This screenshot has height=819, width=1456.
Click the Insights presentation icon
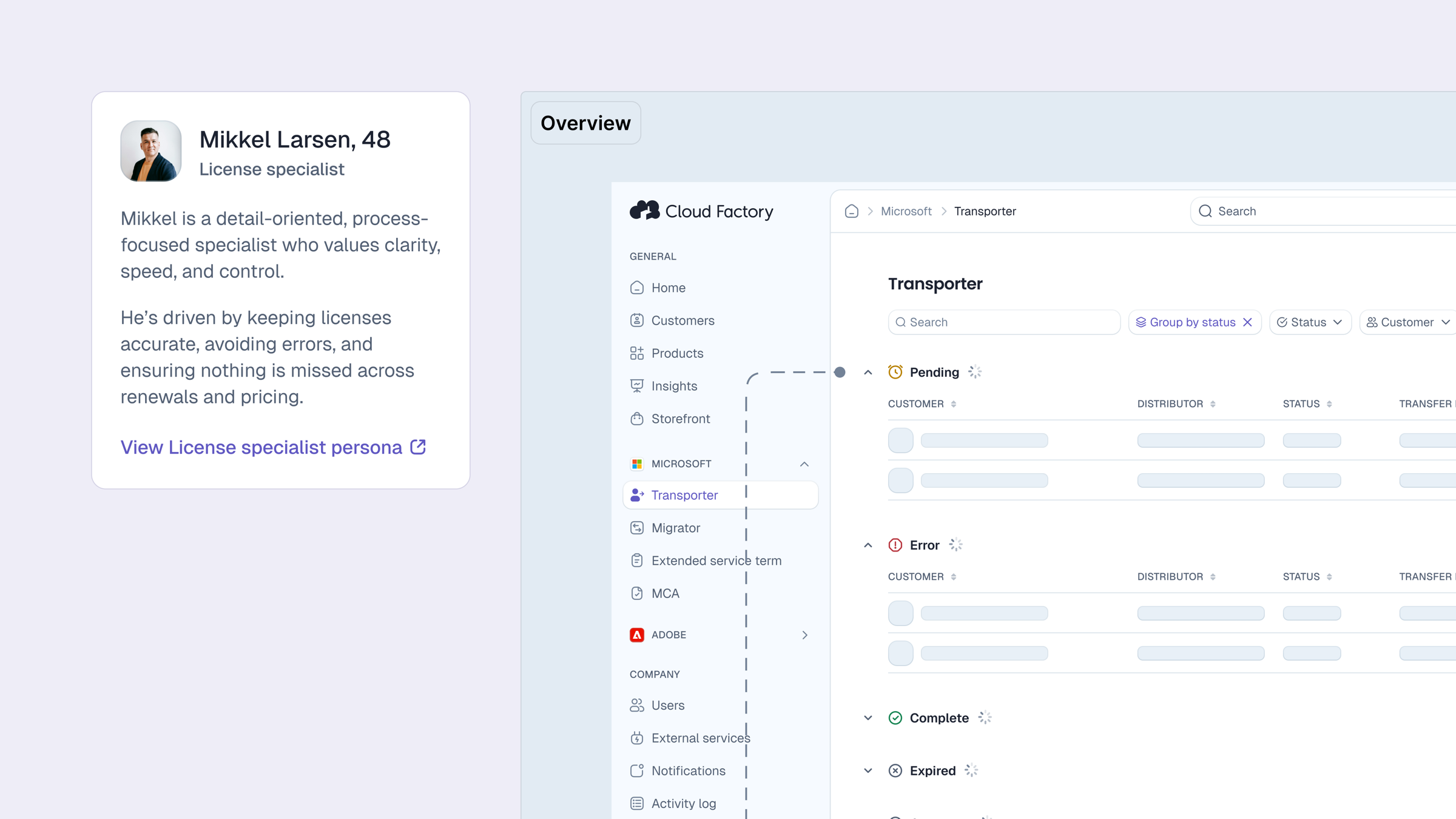pyautogui.click(x=636, y=386)
